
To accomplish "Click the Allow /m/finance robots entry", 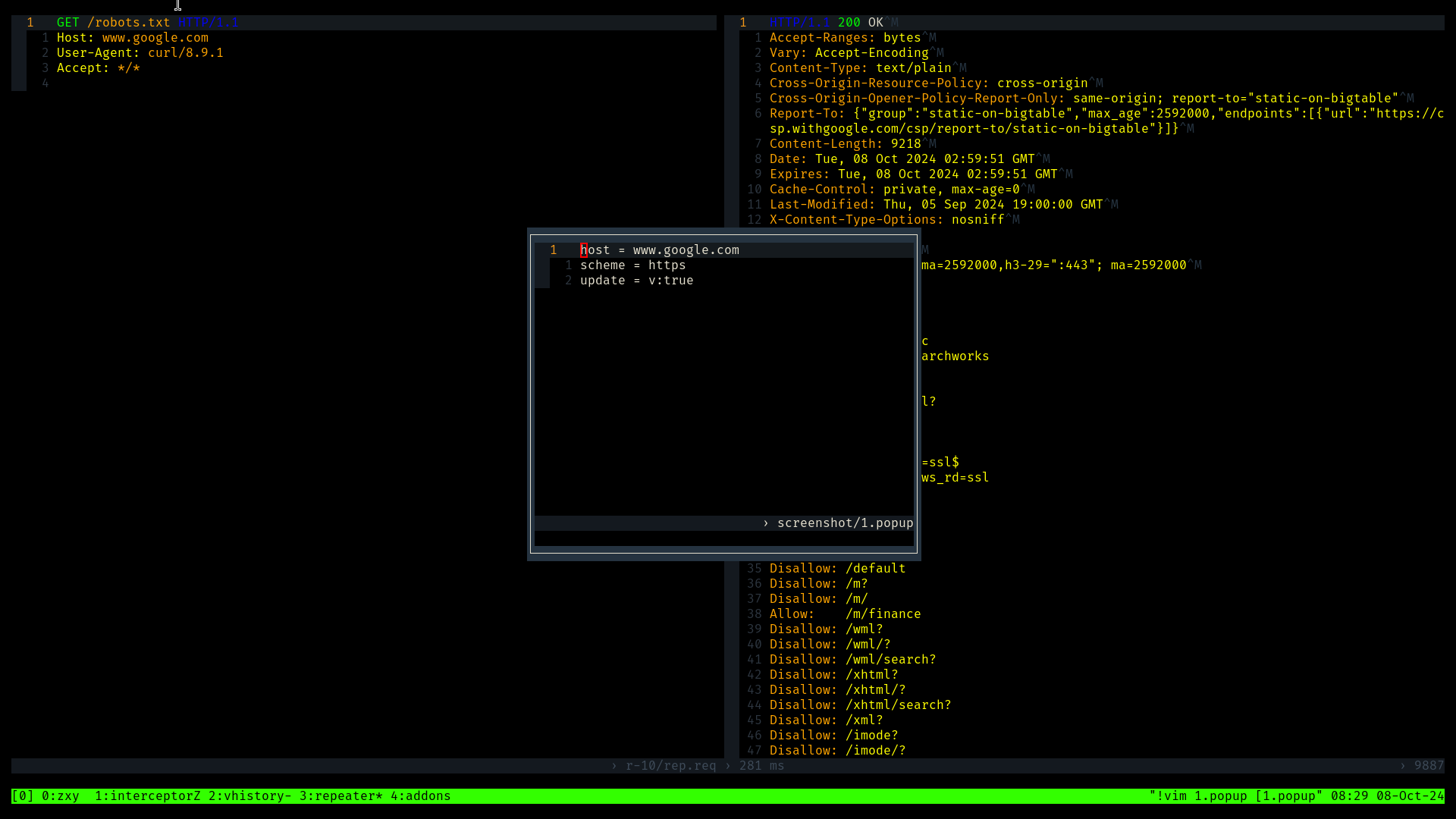I will 845,613.
